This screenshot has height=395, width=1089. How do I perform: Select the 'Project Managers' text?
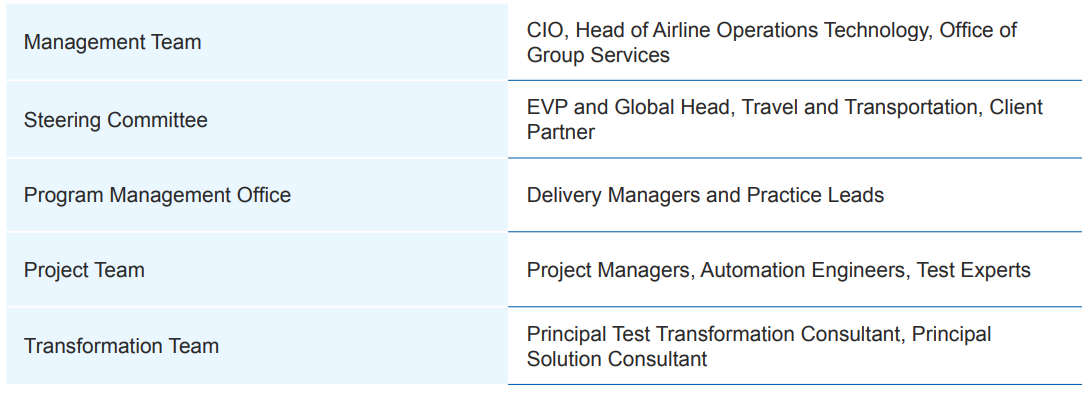point(608,270)
